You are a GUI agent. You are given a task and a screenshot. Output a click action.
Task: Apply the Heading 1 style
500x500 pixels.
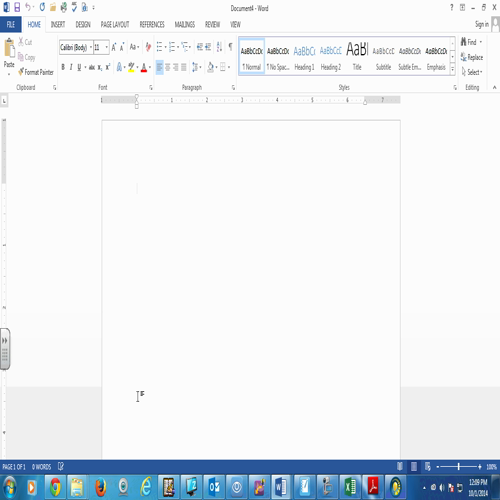click(304, 57)
